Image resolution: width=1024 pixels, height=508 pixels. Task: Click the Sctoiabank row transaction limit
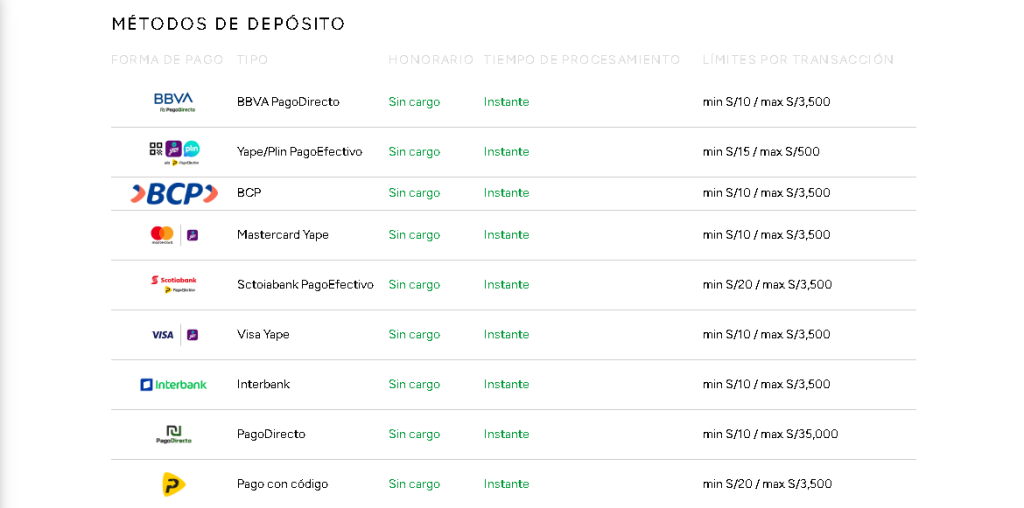[767, 284]
